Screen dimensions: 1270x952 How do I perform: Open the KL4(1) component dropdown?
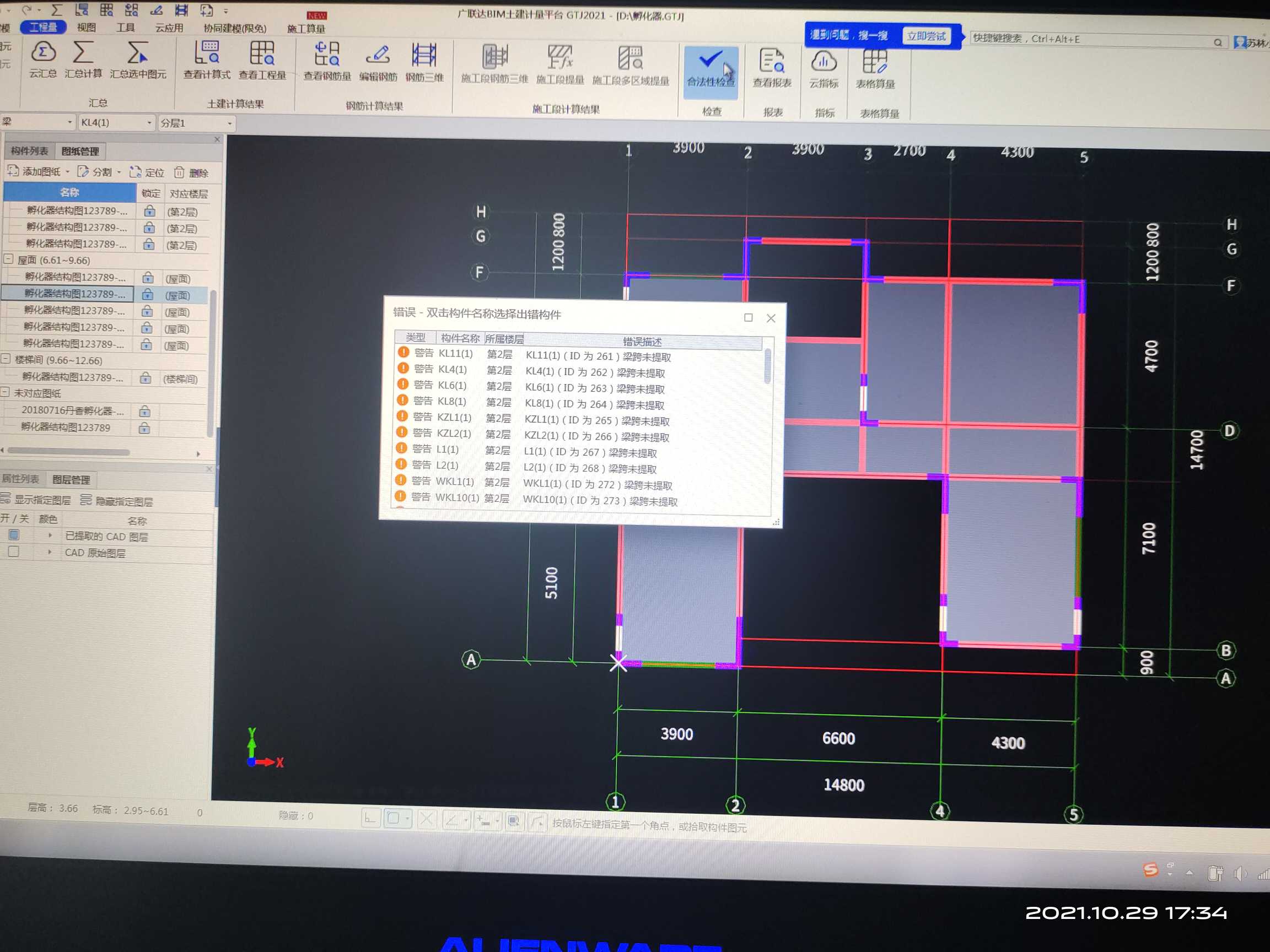(x=149, y=123)
